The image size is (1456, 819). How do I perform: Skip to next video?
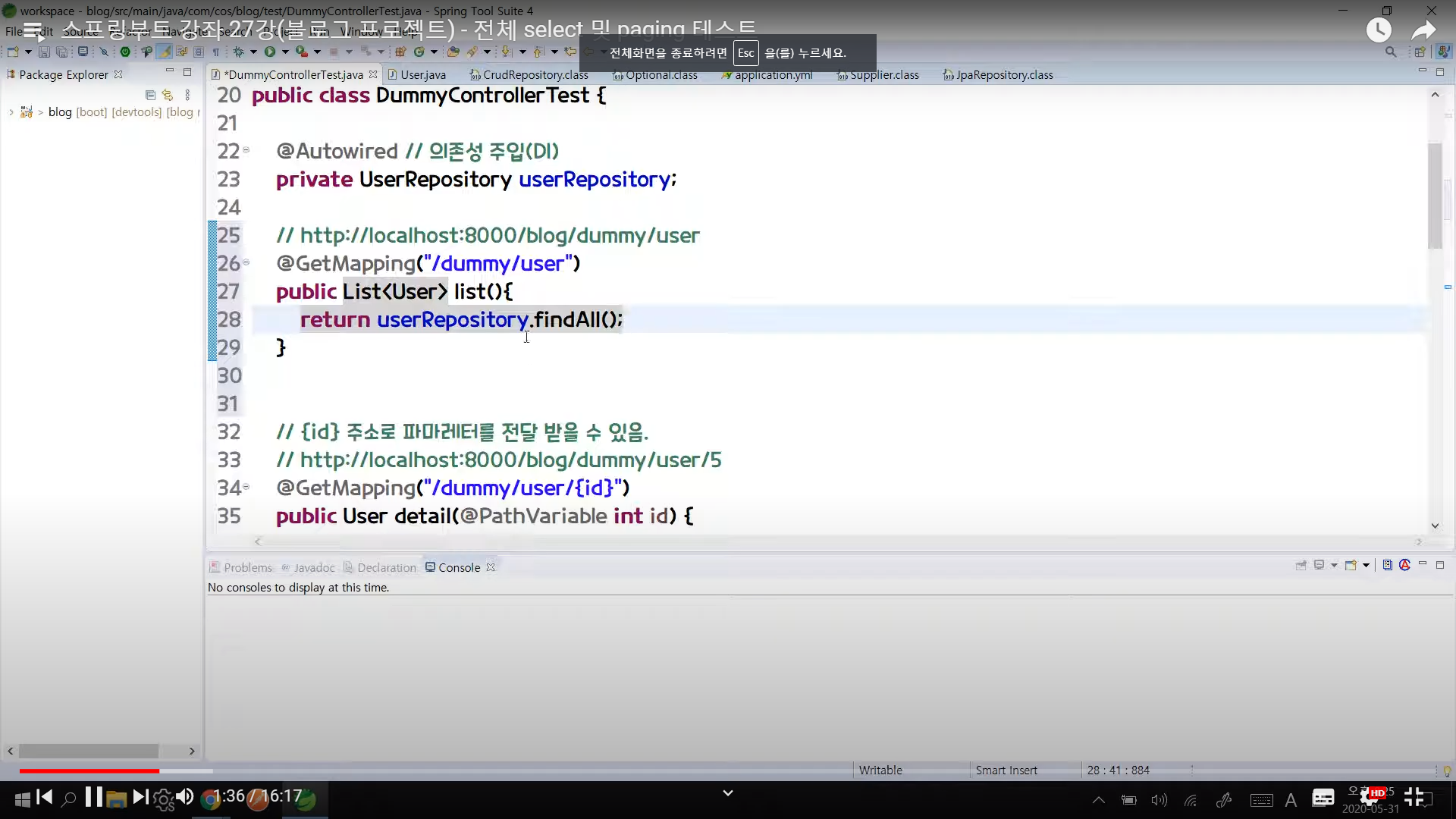click(140, 797)
